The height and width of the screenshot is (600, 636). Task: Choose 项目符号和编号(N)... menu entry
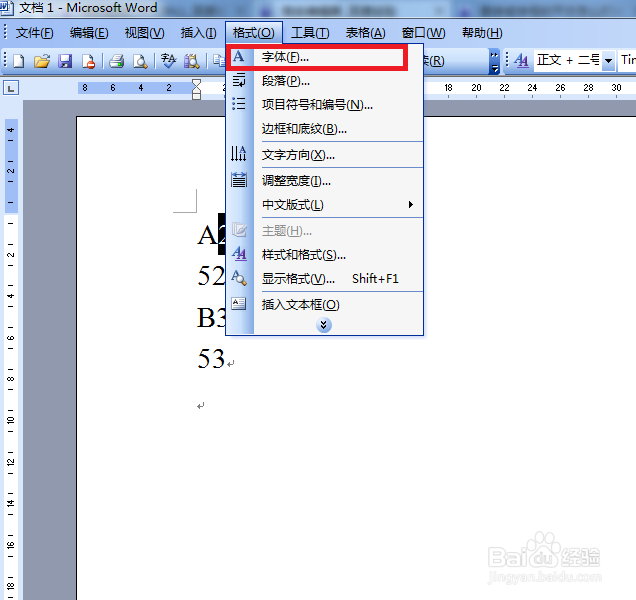(x=324, y=105)
